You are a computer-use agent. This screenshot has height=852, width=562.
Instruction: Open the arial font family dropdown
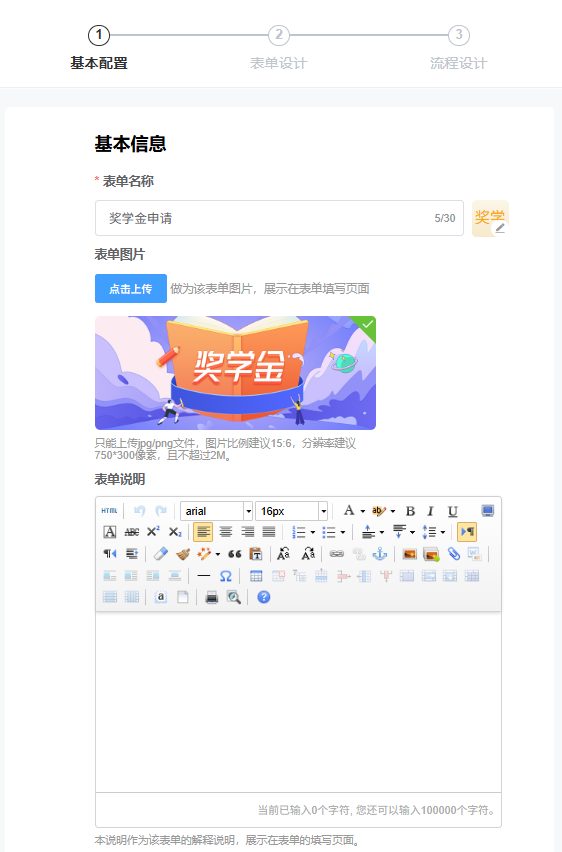(248, 511)
